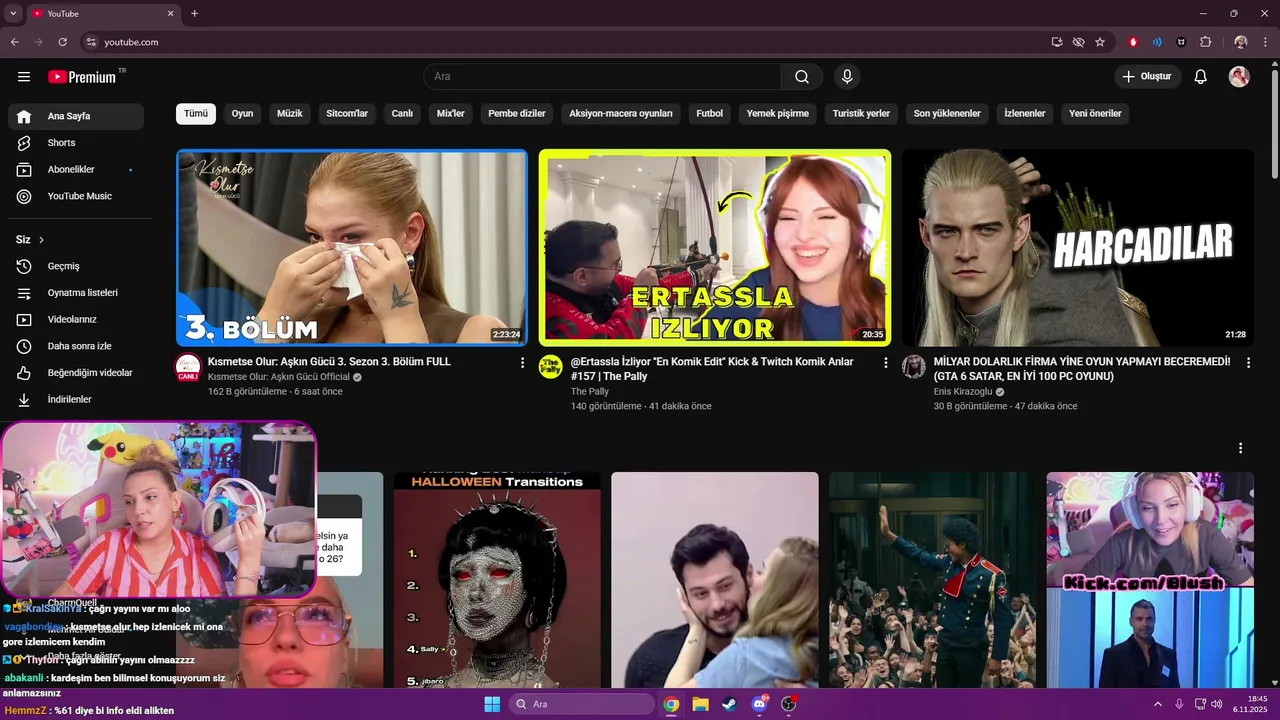Go back in the browser

(15, 42)
